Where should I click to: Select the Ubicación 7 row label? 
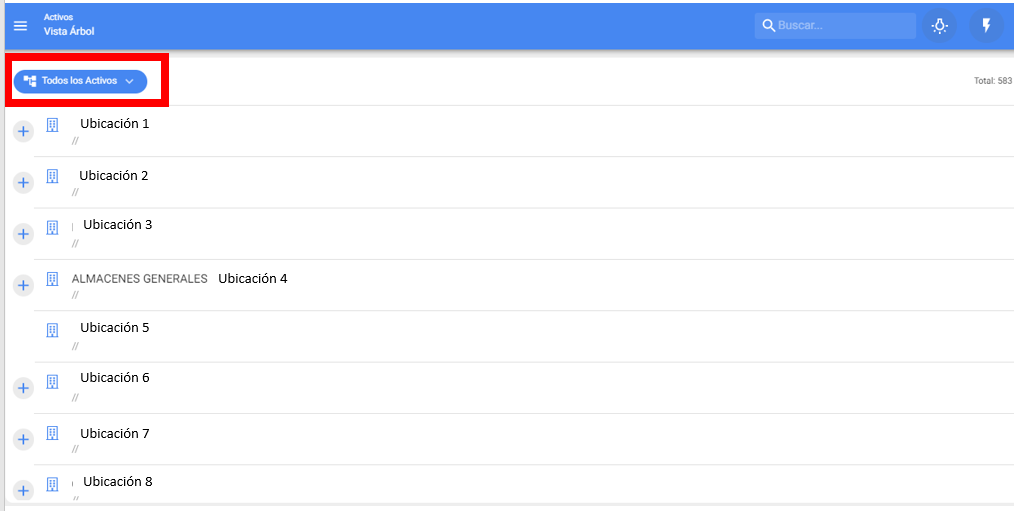click(x=115, y=434)
